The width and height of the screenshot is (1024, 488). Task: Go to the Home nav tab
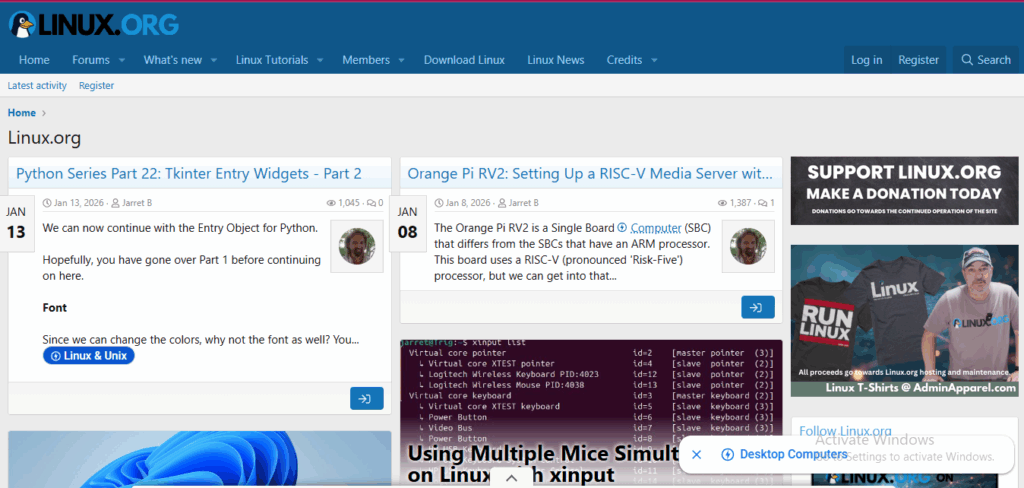click(x=34, y=60)
